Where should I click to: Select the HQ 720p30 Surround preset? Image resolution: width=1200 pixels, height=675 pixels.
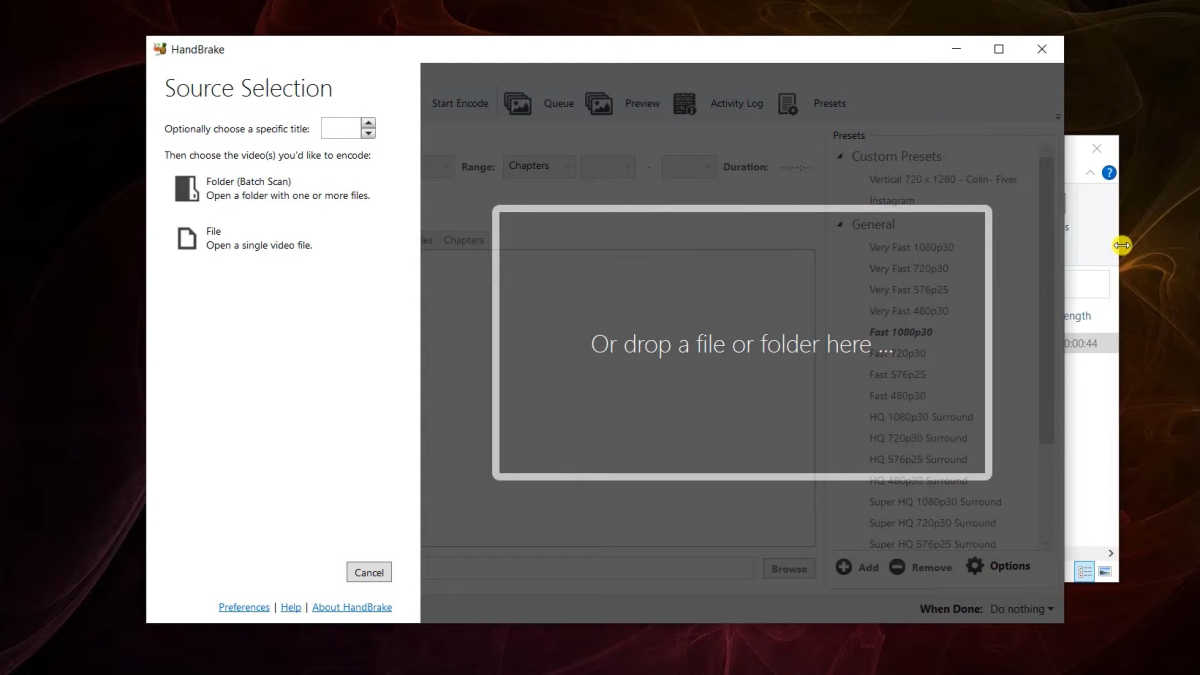(x=918, y=438)
